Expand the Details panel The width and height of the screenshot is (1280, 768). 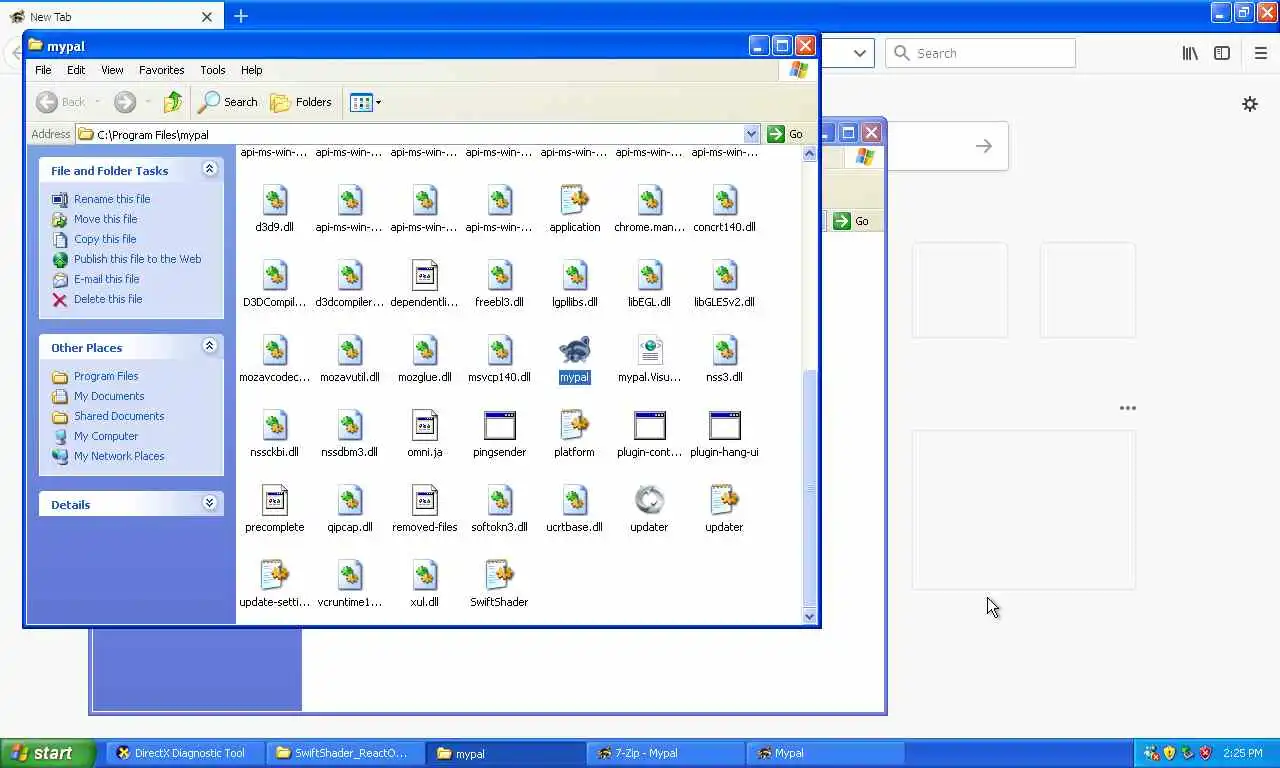tap(209, 503)
